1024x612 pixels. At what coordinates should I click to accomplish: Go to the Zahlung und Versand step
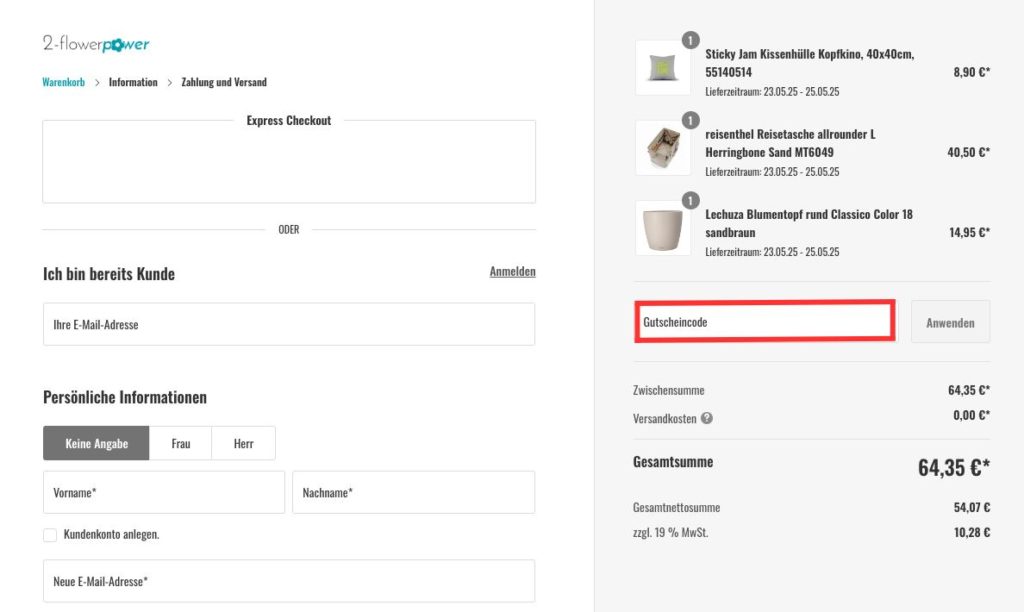click(x=222, y=82)
